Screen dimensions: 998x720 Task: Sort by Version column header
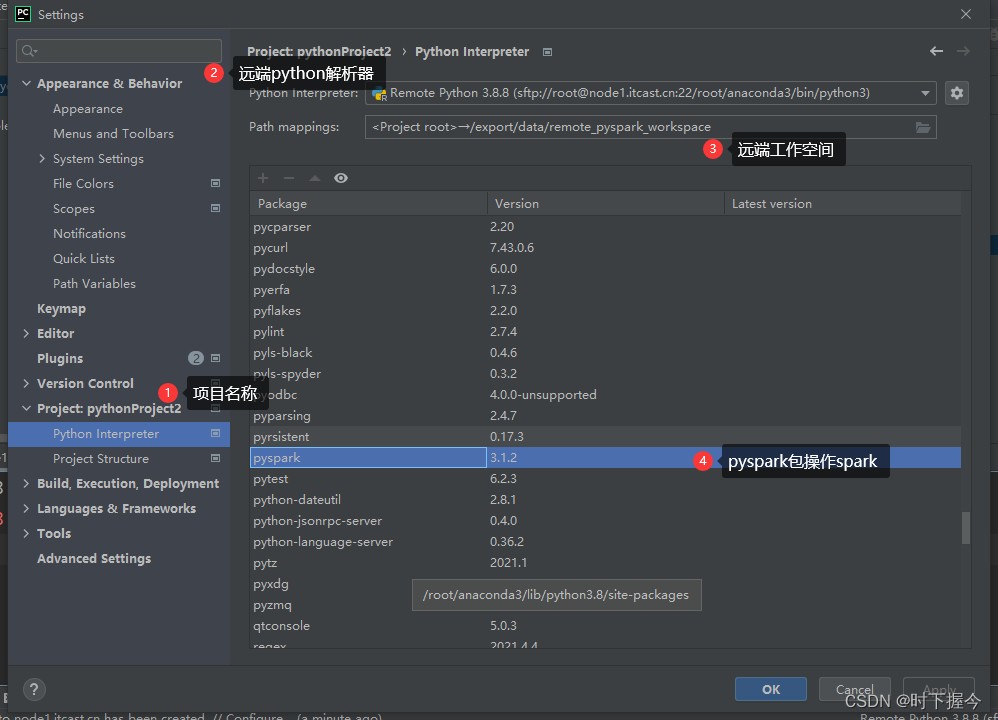pos(605,204)
